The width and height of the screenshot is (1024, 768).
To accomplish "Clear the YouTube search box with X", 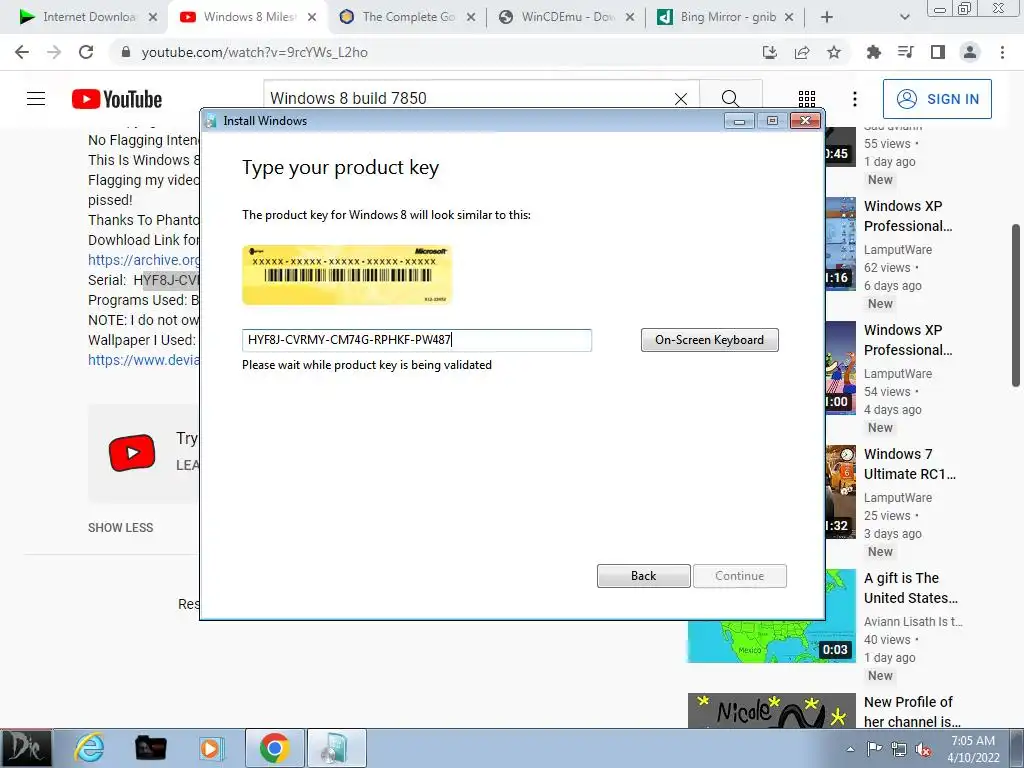I will [680, 99].
